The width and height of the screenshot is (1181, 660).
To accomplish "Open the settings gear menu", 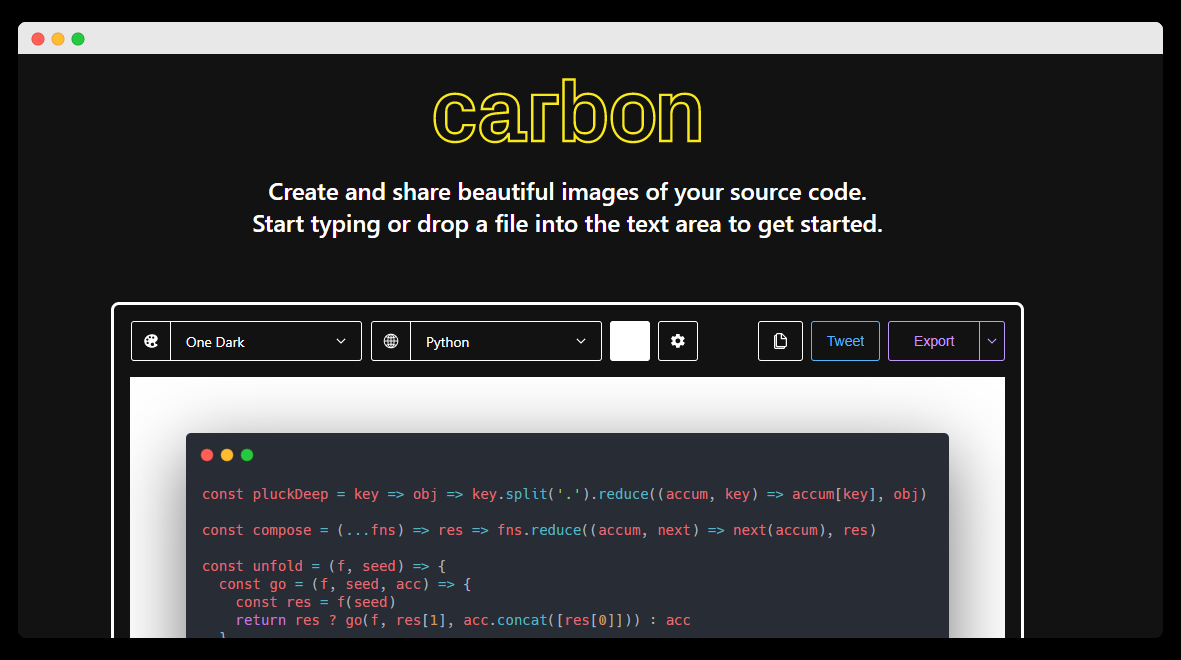I will pyautogui.click(x=678, y=341).
